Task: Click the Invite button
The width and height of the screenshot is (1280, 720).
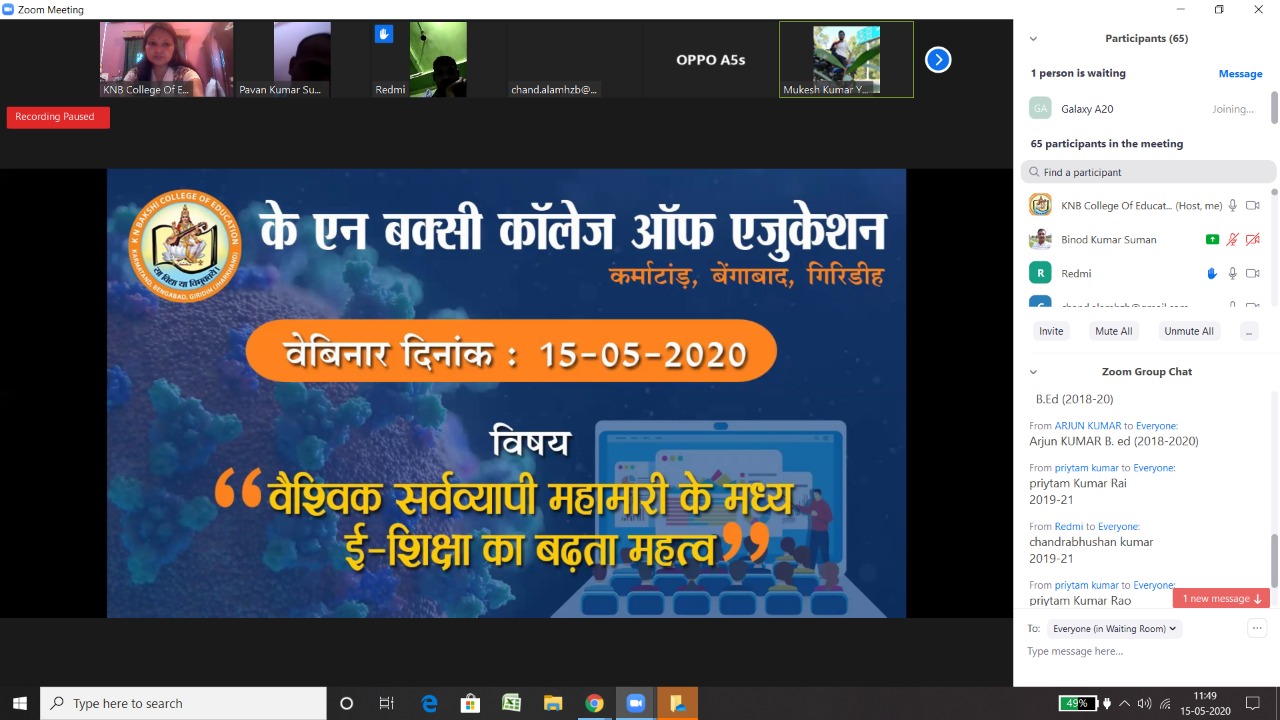Action: pyautogui.click(x=1051, y=331)
